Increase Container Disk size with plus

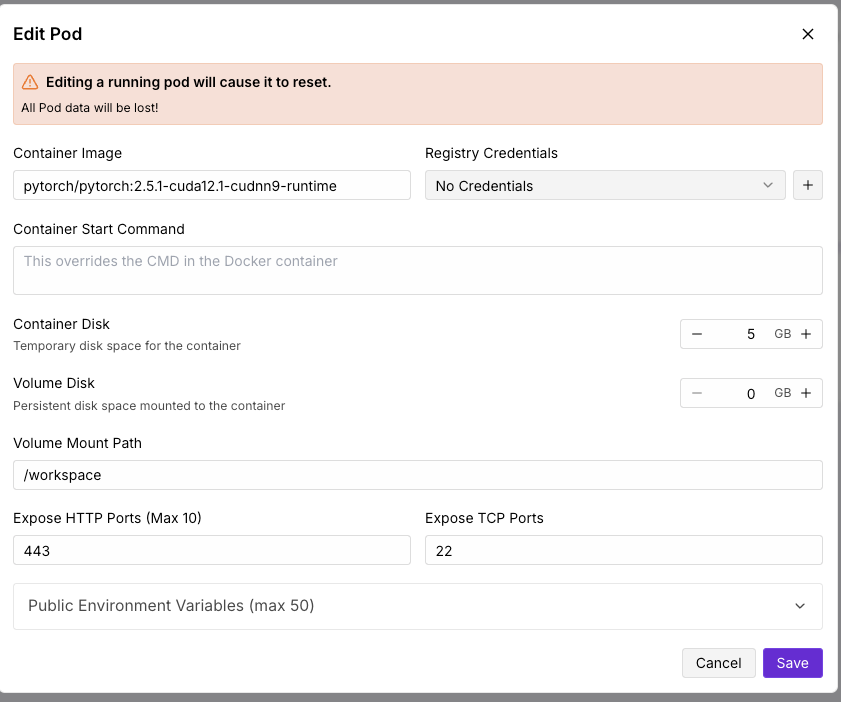click(x=806, y=334)
